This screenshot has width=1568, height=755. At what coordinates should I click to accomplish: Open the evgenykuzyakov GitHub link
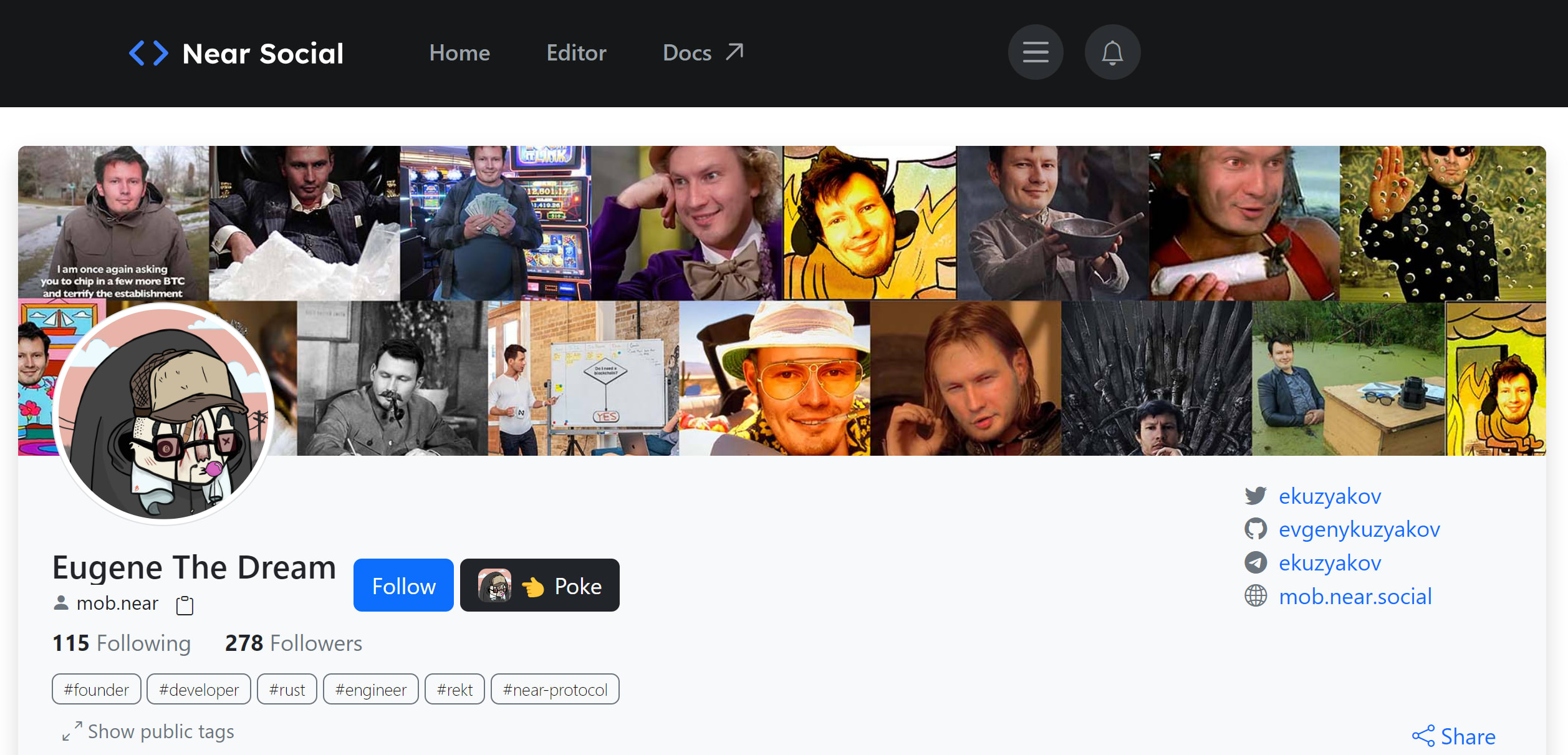(x=1359, y=529)
